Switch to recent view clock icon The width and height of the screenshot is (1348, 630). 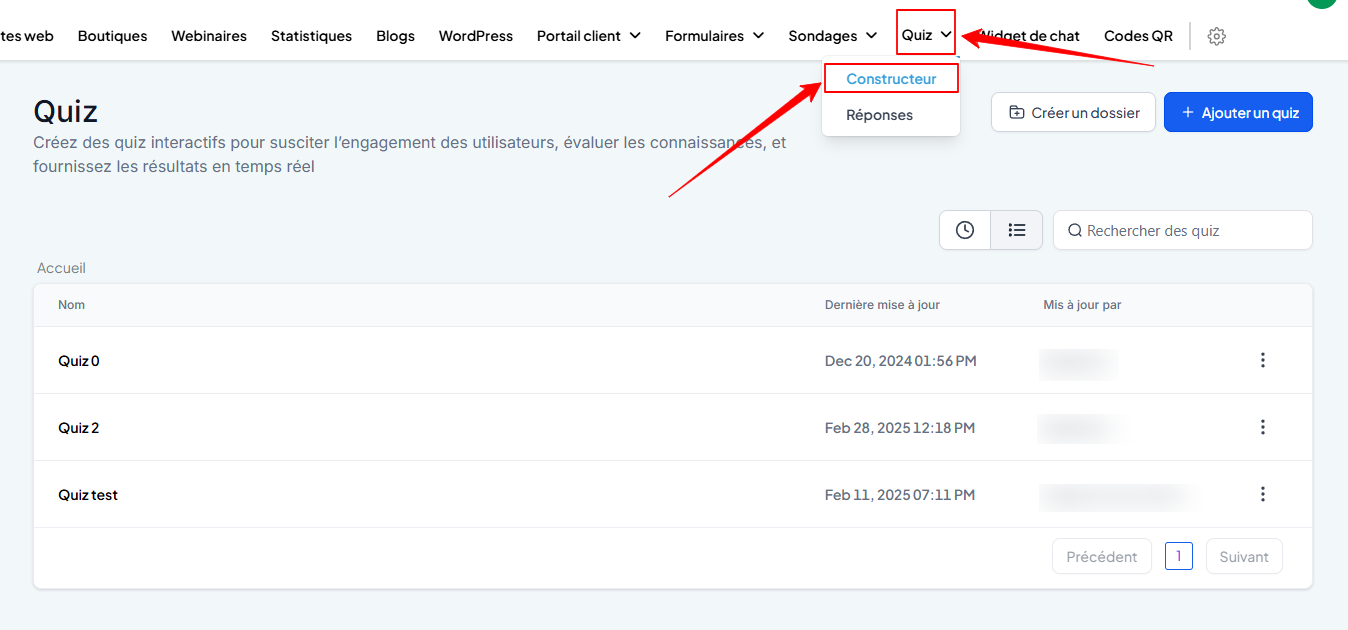(965, 230)
